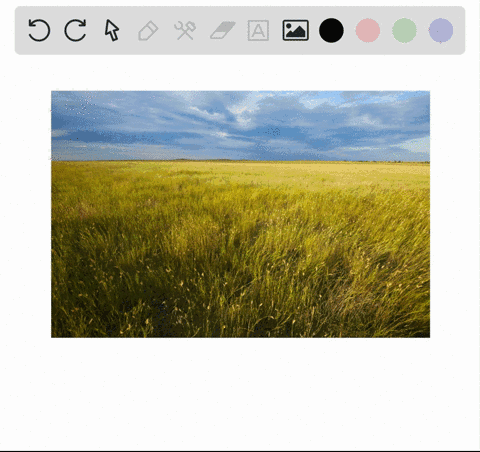Choose the pen drawing tool
Screen dimensions: 480x452
[x=148, y=31]
